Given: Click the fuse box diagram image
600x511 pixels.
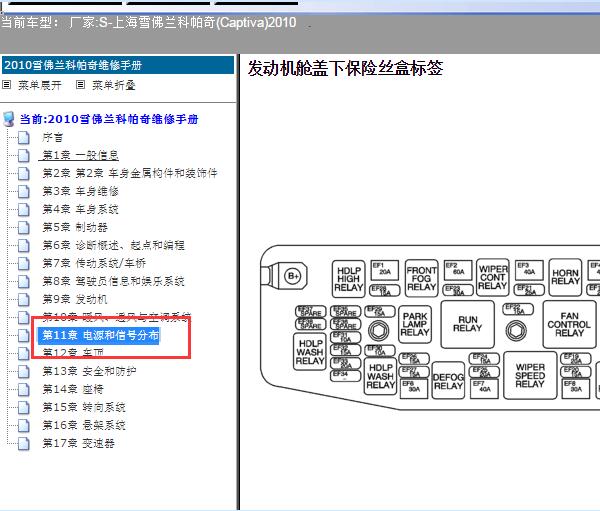Looking at the screenshot, I should click(x=430, y=327).
